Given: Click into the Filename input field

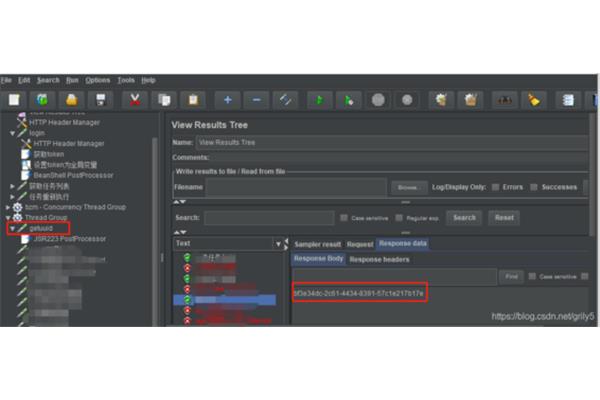Looking at the screenshot, I should point(297,188).
